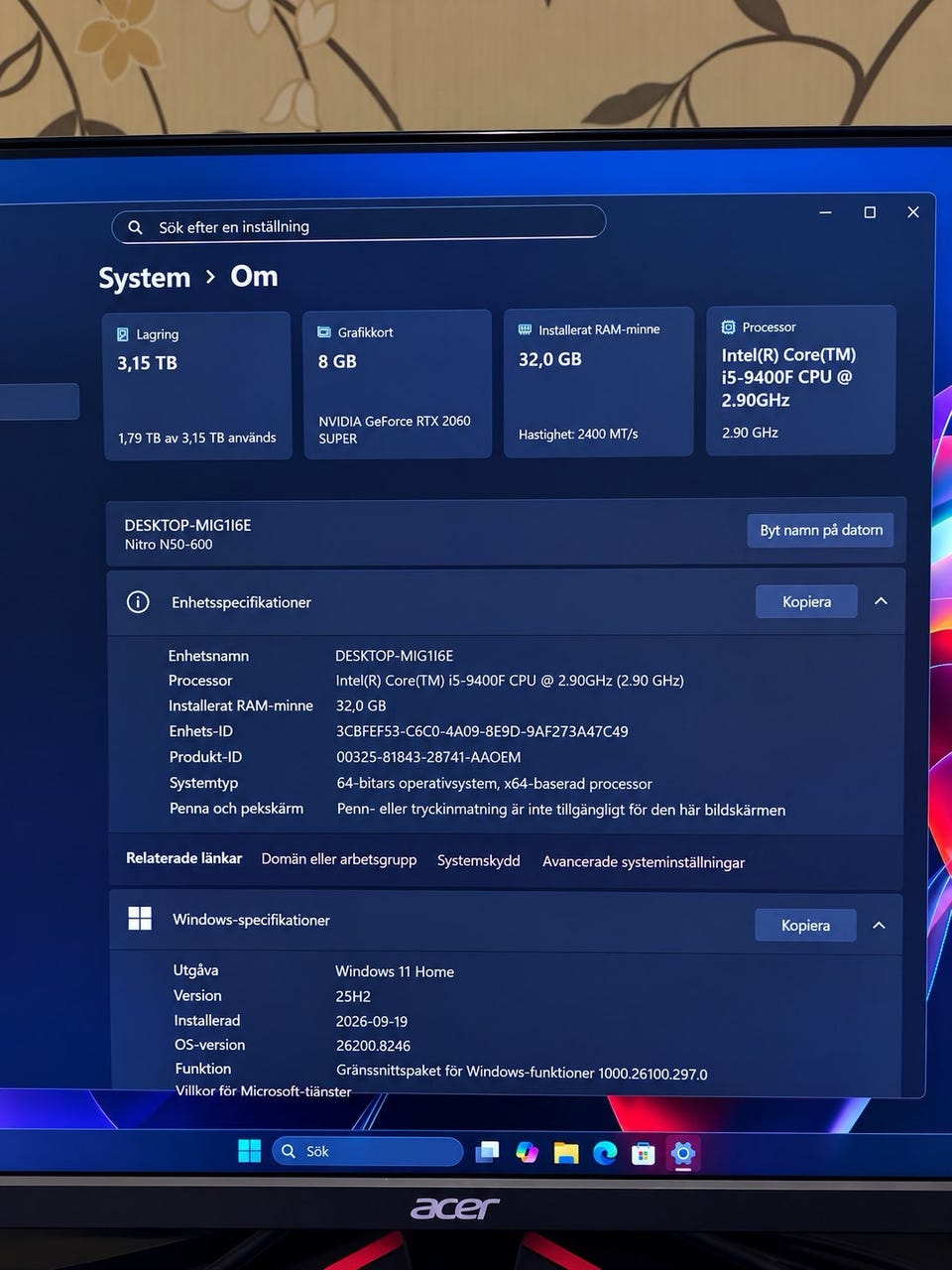Click the search magnifier icon in Settings

click(x=135, y=227)
